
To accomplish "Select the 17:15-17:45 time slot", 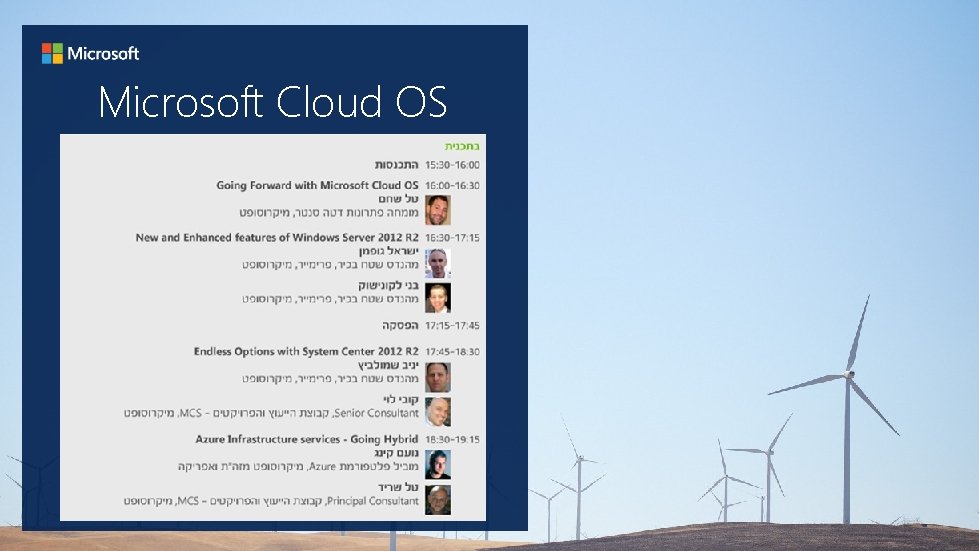I will (452, 326).
